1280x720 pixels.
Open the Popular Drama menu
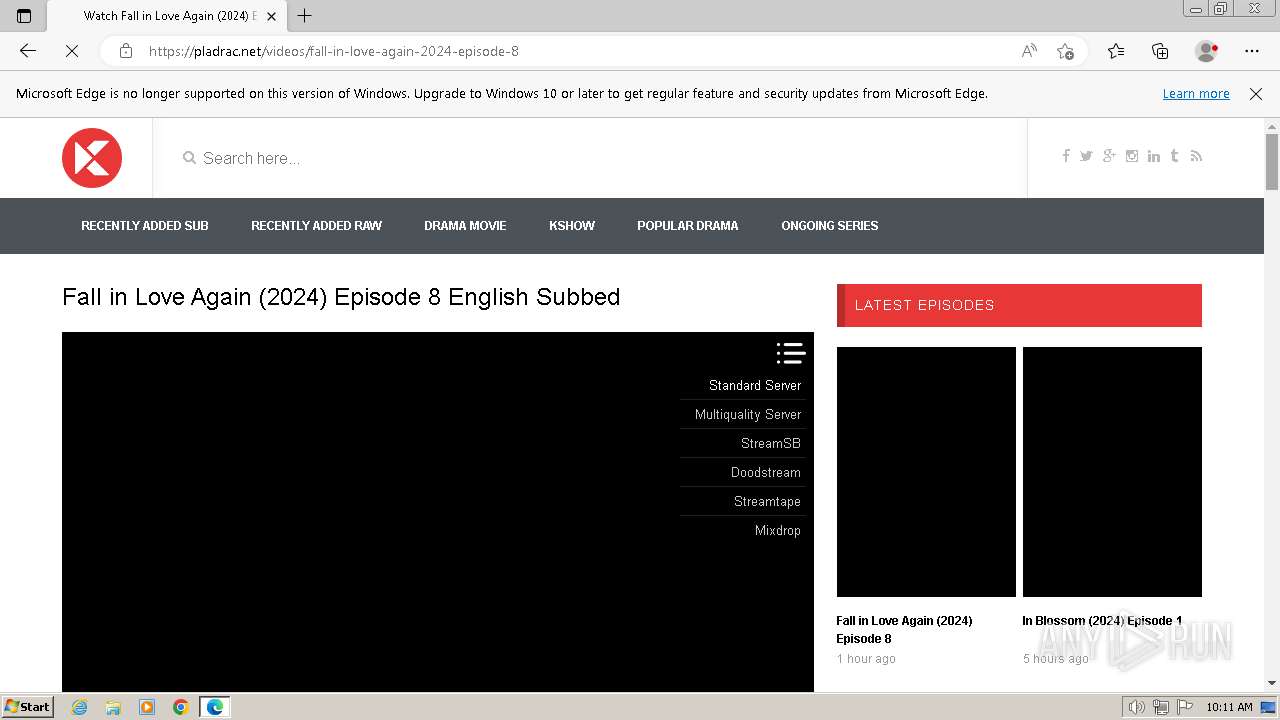pyautogui.click(x=688, y=226)
